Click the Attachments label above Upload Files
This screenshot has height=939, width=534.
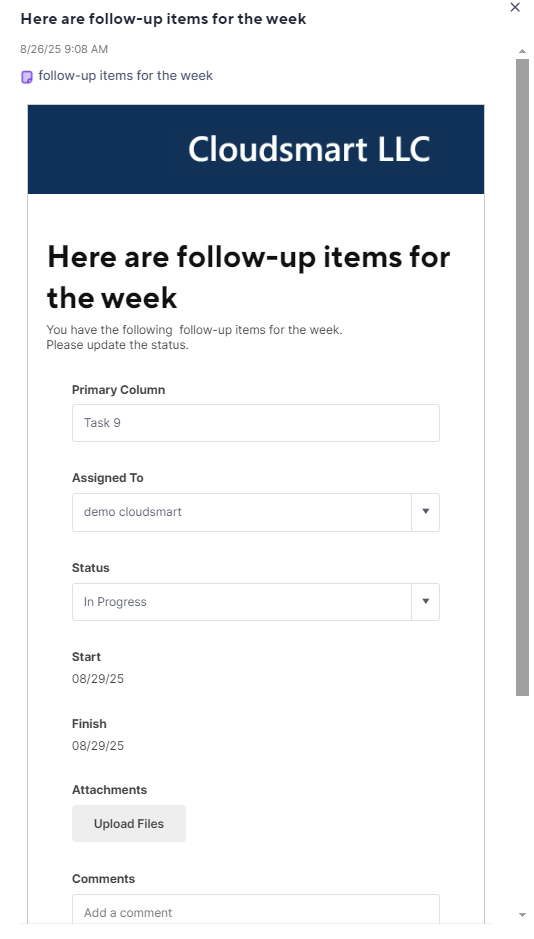(109, 790)
